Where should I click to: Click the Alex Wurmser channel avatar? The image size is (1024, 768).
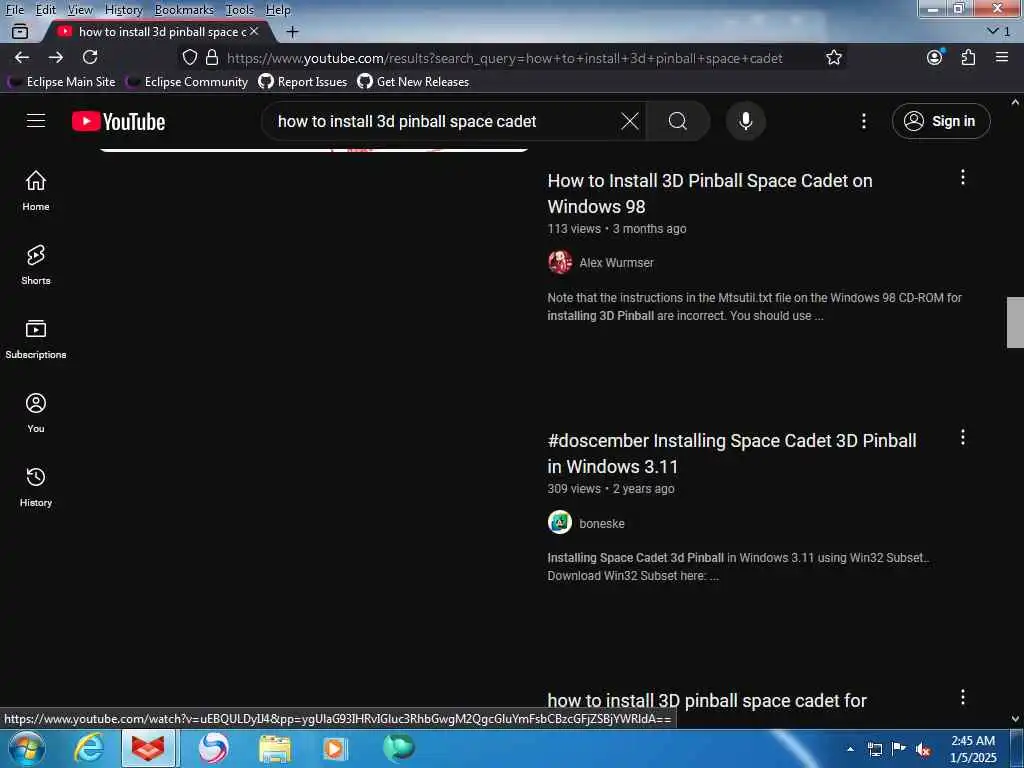[x=560, y=263]
